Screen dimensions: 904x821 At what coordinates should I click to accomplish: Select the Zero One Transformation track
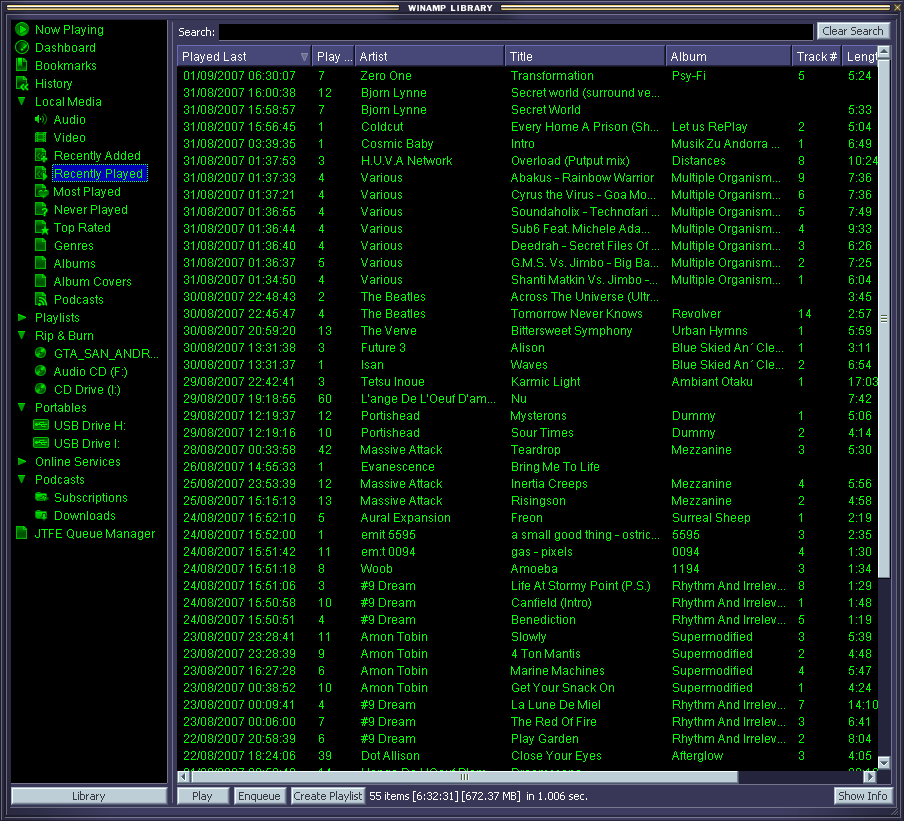pyautogui.click(x=528, y=76)
